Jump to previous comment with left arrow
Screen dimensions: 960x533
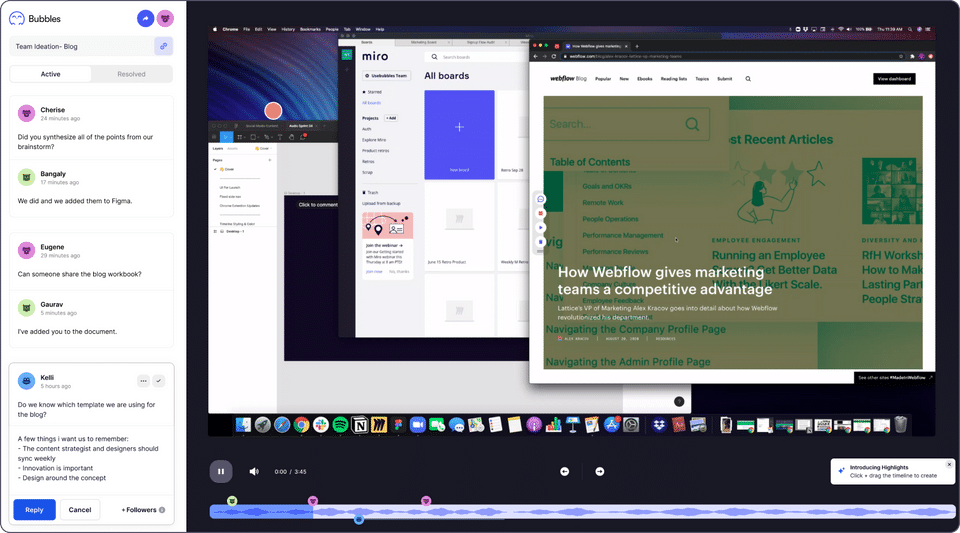click(564, 471)
